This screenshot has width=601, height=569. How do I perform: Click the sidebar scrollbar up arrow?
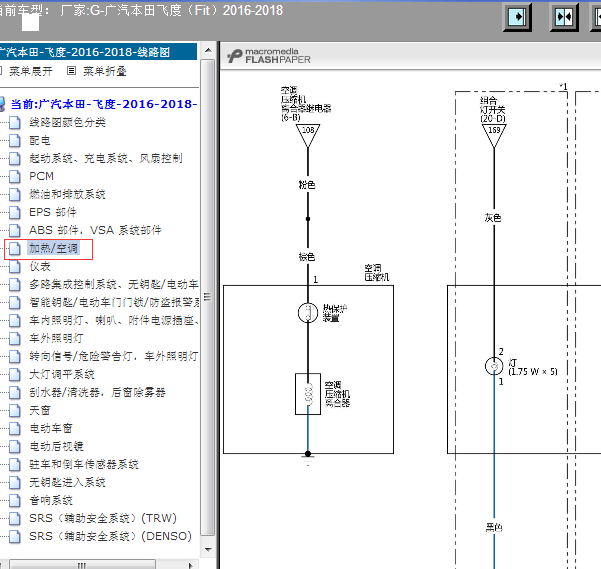[x=208, y=50]
